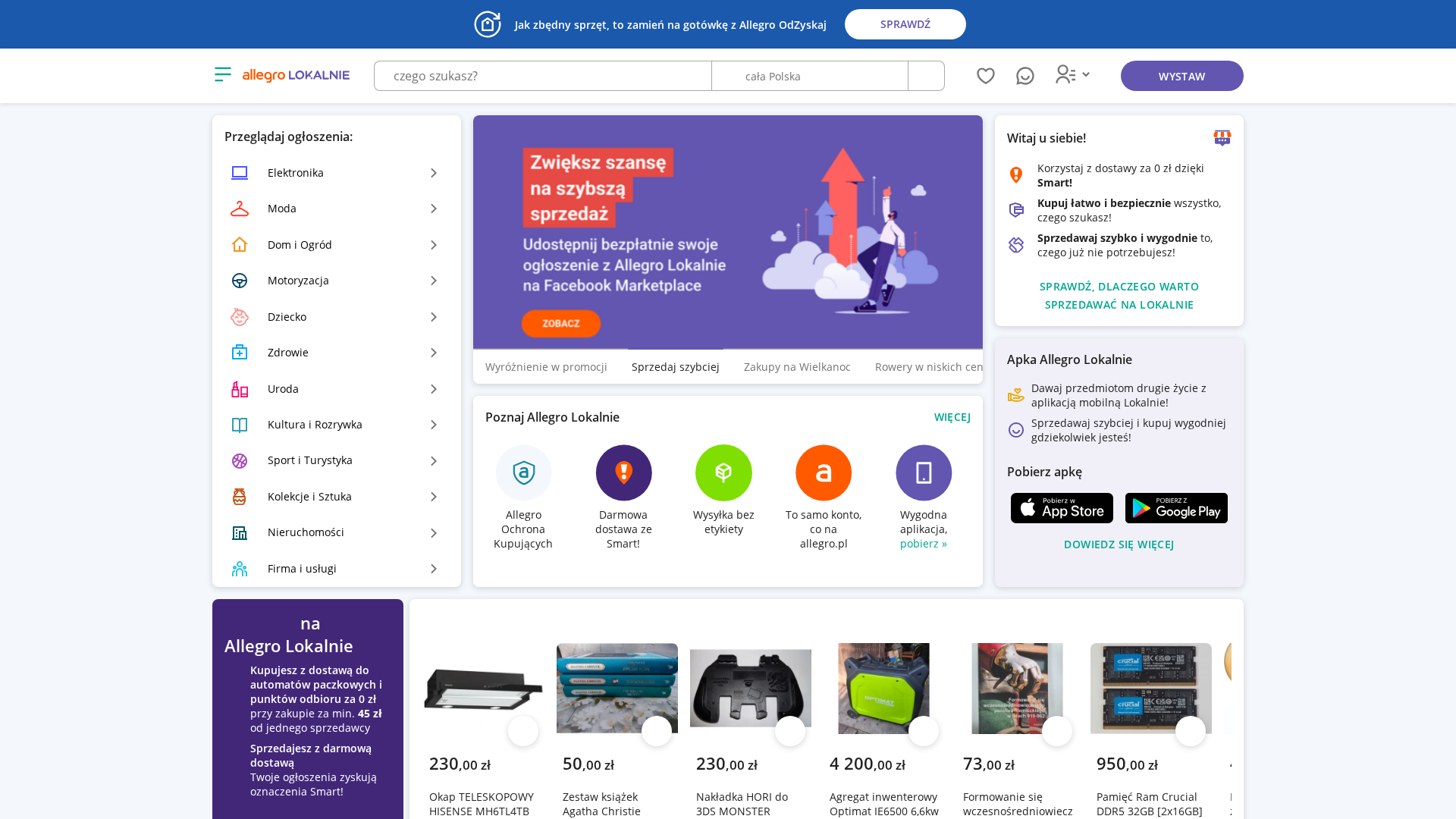Toggle favorite on the Crucial RAM listing
This screenshot has height=819, width=1456.
tap(1191, 731)
